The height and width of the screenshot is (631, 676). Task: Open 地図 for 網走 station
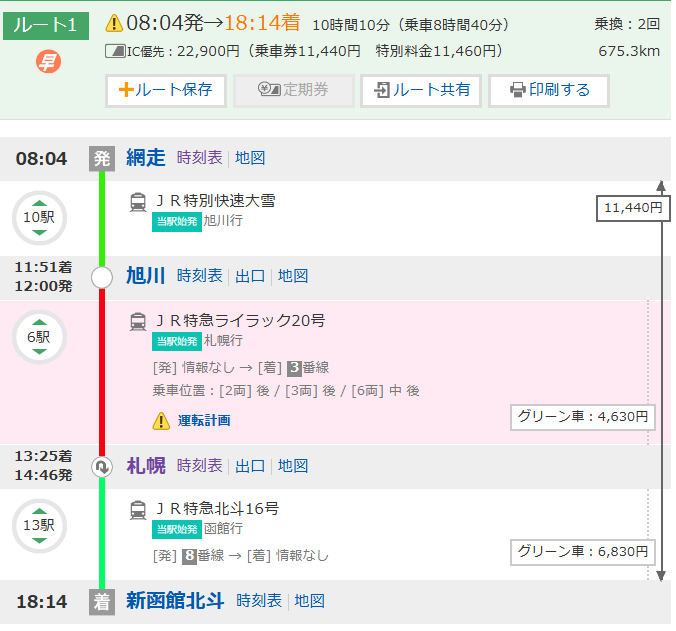click(x=250, y=158)
